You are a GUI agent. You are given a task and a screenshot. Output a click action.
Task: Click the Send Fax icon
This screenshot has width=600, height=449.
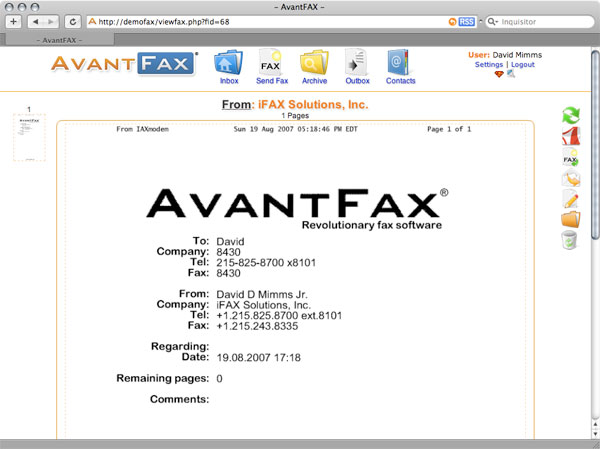coord(271,62)
